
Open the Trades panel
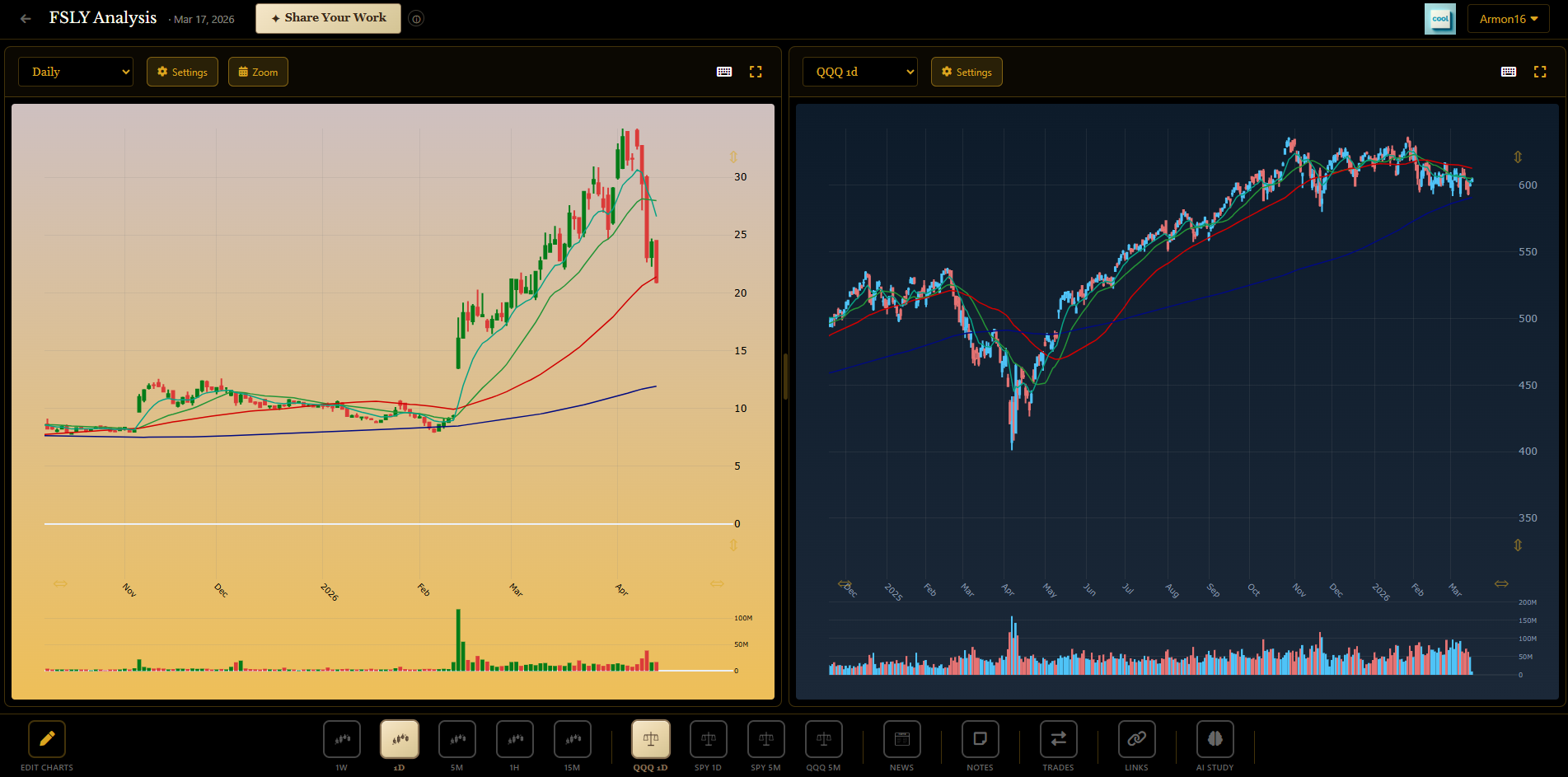coord(1059,739)
